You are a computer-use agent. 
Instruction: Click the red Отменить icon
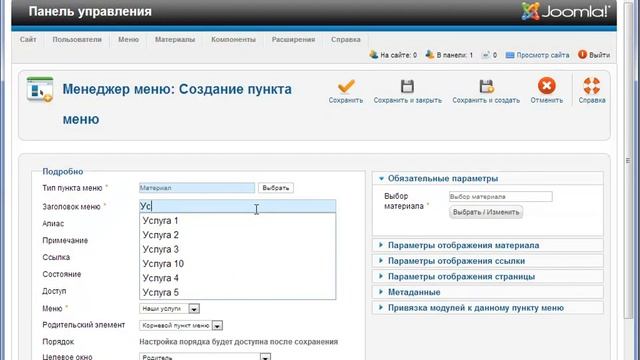pyautogui.click(x=547, y=86)
